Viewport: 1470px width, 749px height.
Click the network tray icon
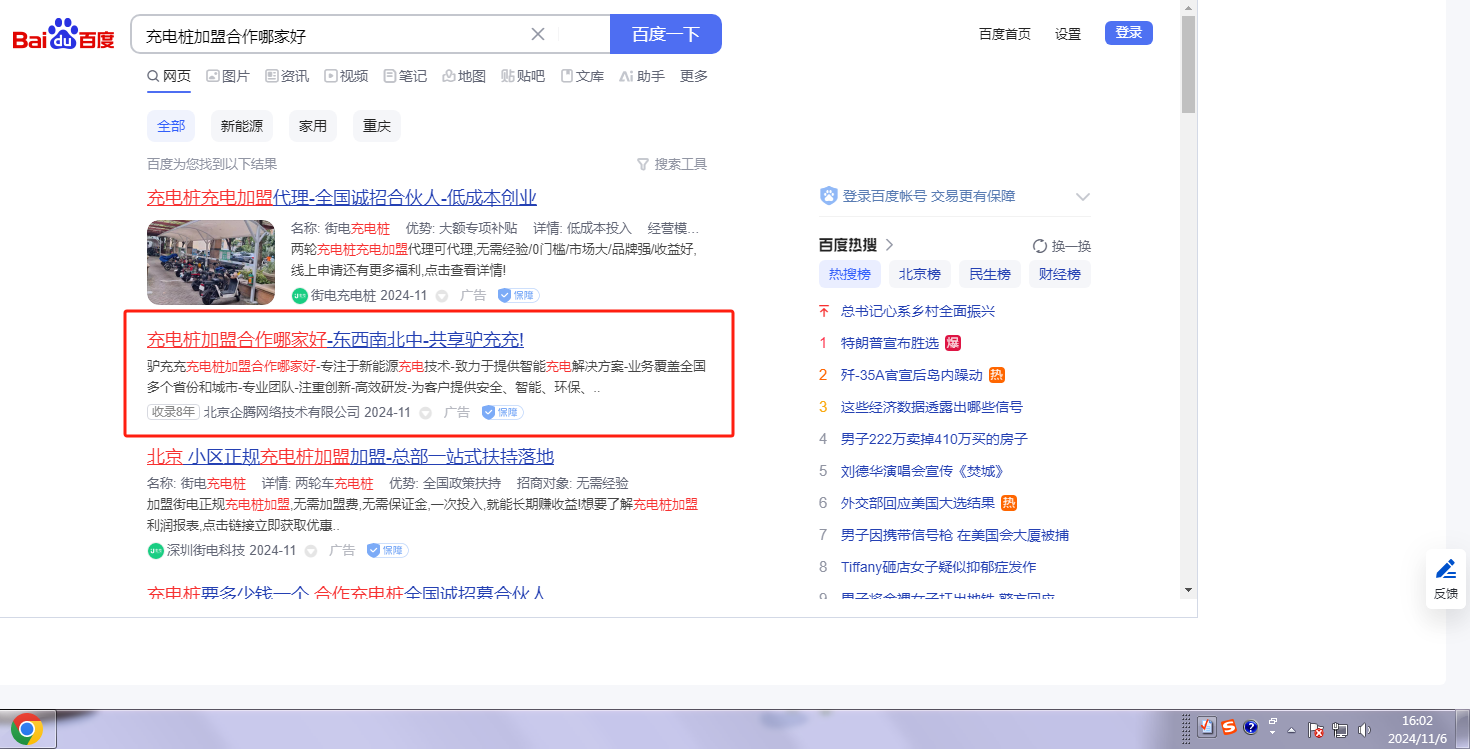[1340, 730]
